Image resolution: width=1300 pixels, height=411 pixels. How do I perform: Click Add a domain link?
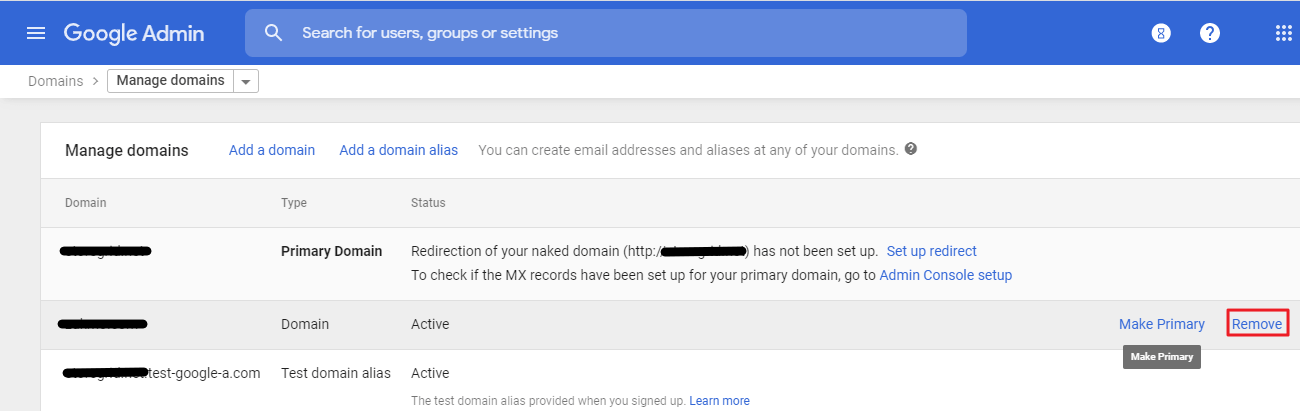pos(272,150)
